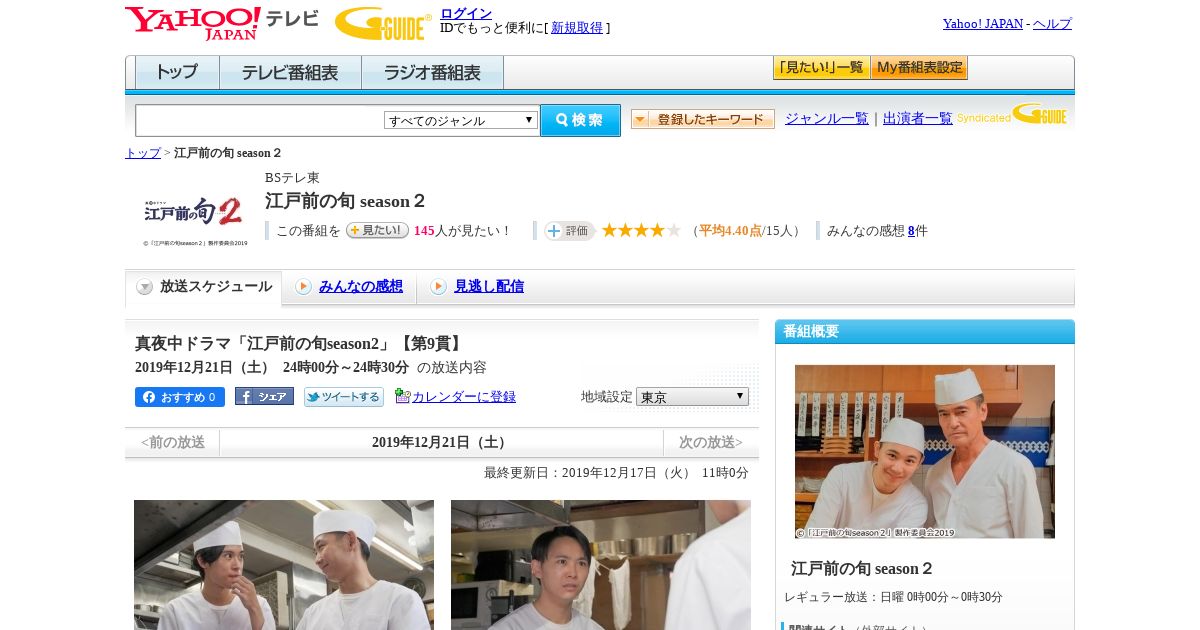Image resolution: width=1200 pixels, height=630 pixels.
Task: Open the 地域設定 東京 dropdown
Action: pyautogui.click(x=692, y=397)
